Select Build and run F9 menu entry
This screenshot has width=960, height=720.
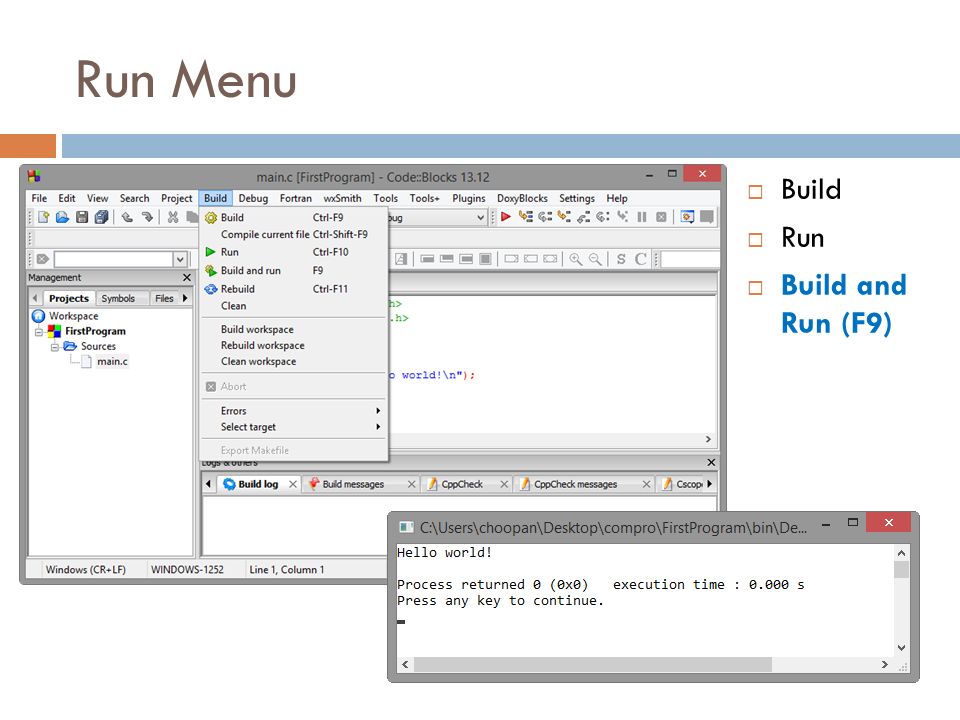(x=294, y=270)
